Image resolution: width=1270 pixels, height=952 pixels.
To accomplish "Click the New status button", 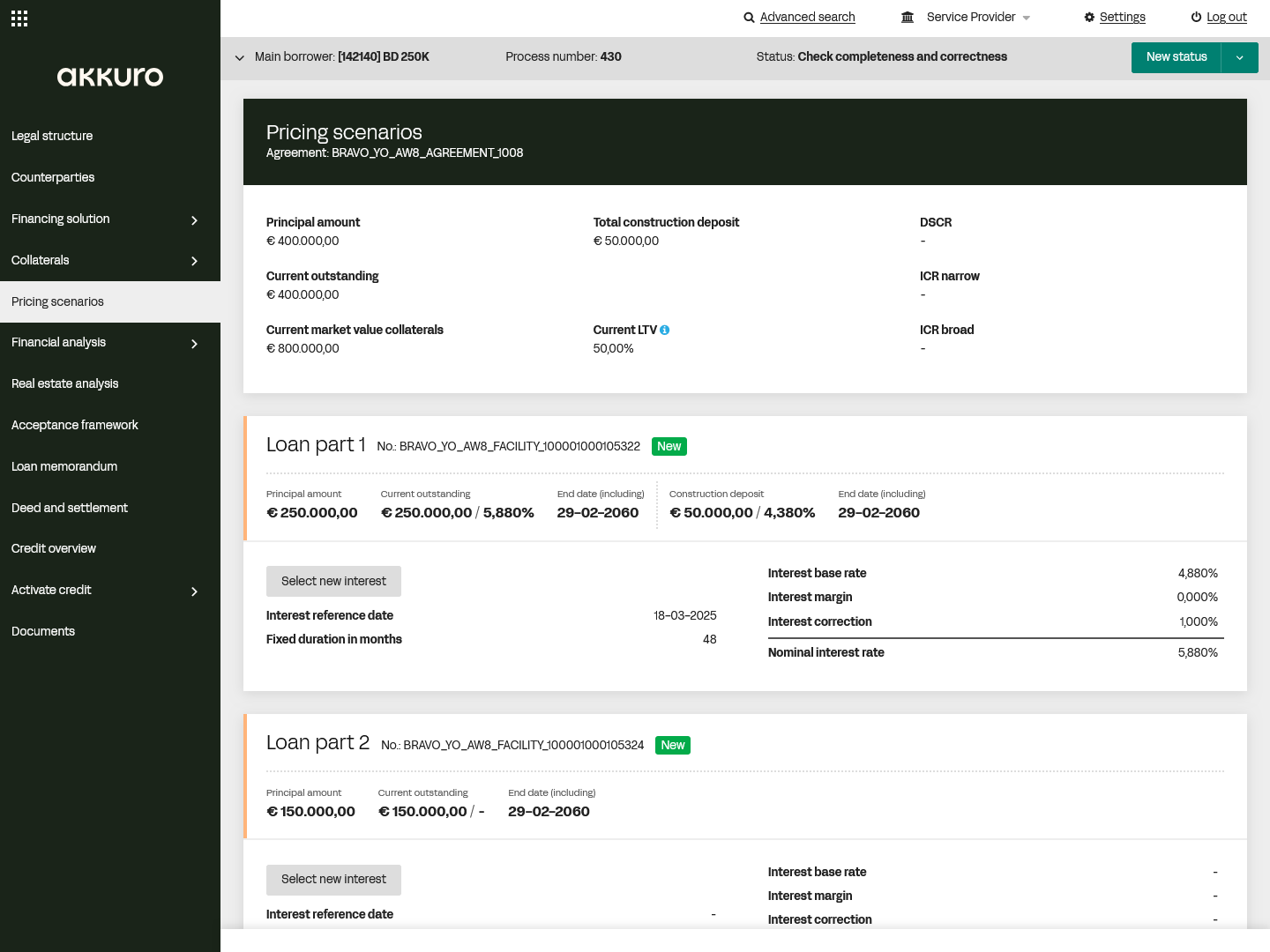I will coord(1177,57).
